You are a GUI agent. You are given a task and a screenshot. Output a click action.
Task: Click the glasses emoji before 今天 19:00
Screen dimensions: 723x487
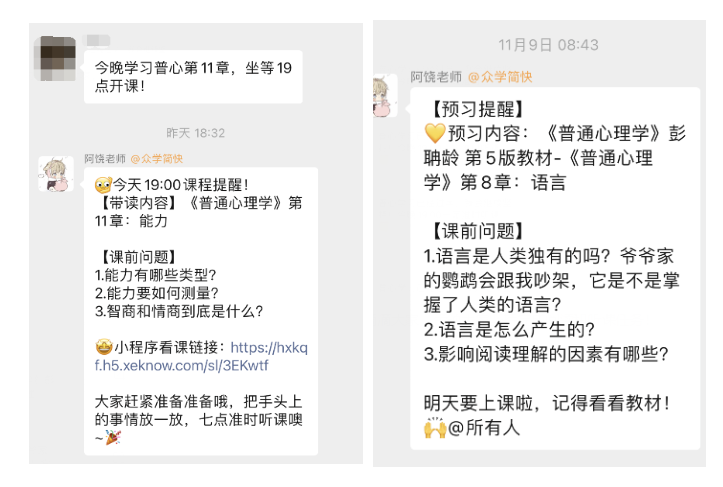[103, 185]
